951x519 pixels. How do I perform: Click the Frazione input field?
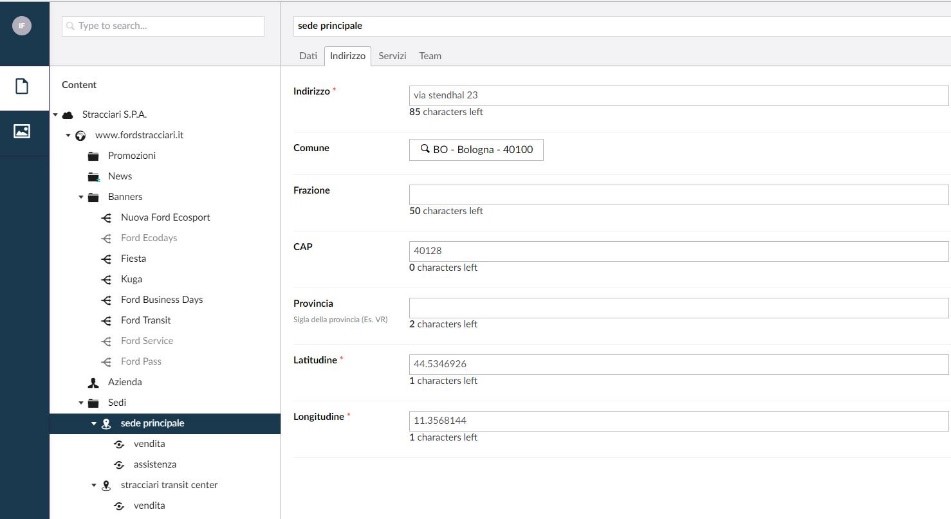[x=679, y=195]
